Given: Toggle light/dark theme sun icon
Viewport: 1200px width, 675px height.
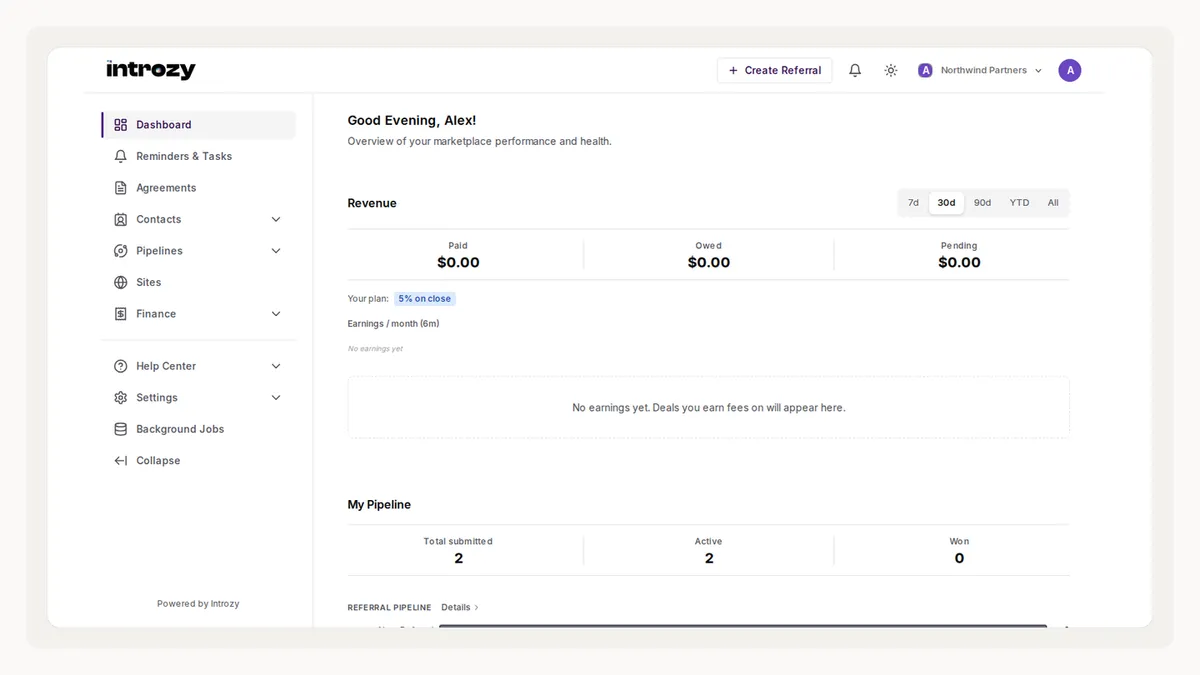Looking at the screenshot, I should tap(891, 70).
